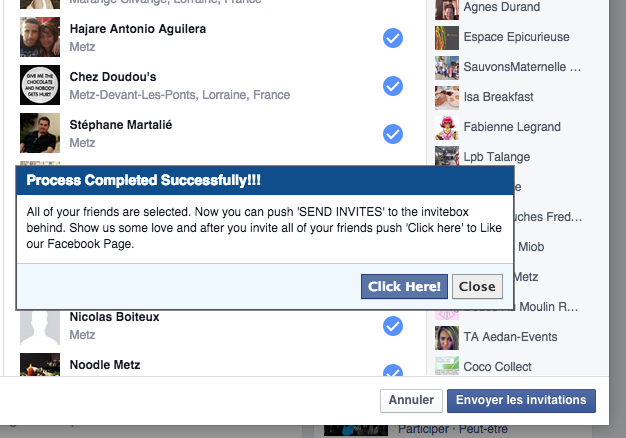Click TA Aedan-Events avatar

click(x=447, y=338)
